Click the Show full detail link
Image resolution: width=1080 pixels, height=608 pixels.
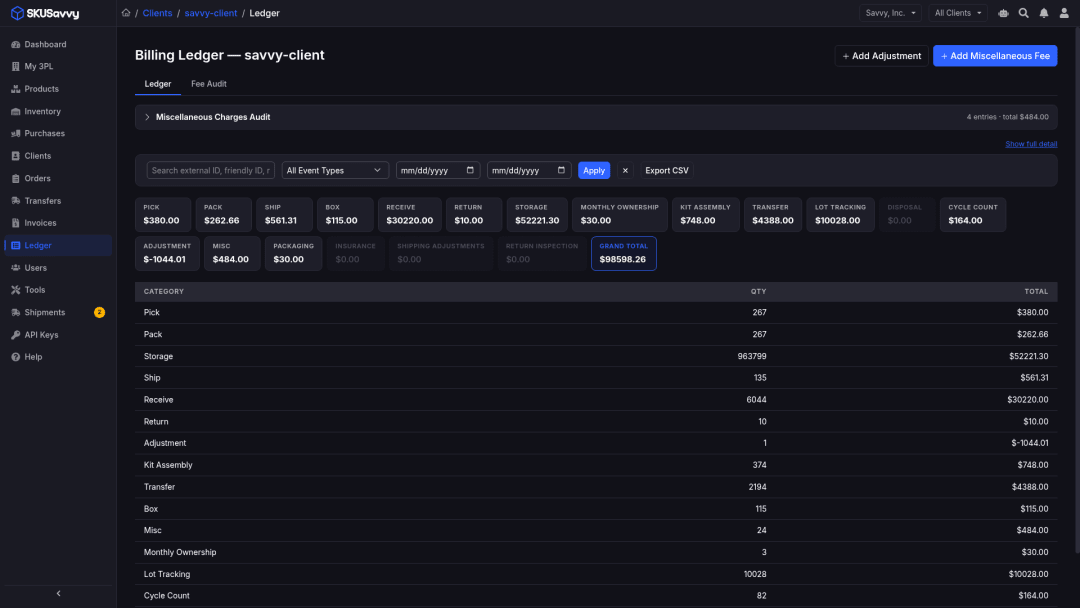(1031, 144)
